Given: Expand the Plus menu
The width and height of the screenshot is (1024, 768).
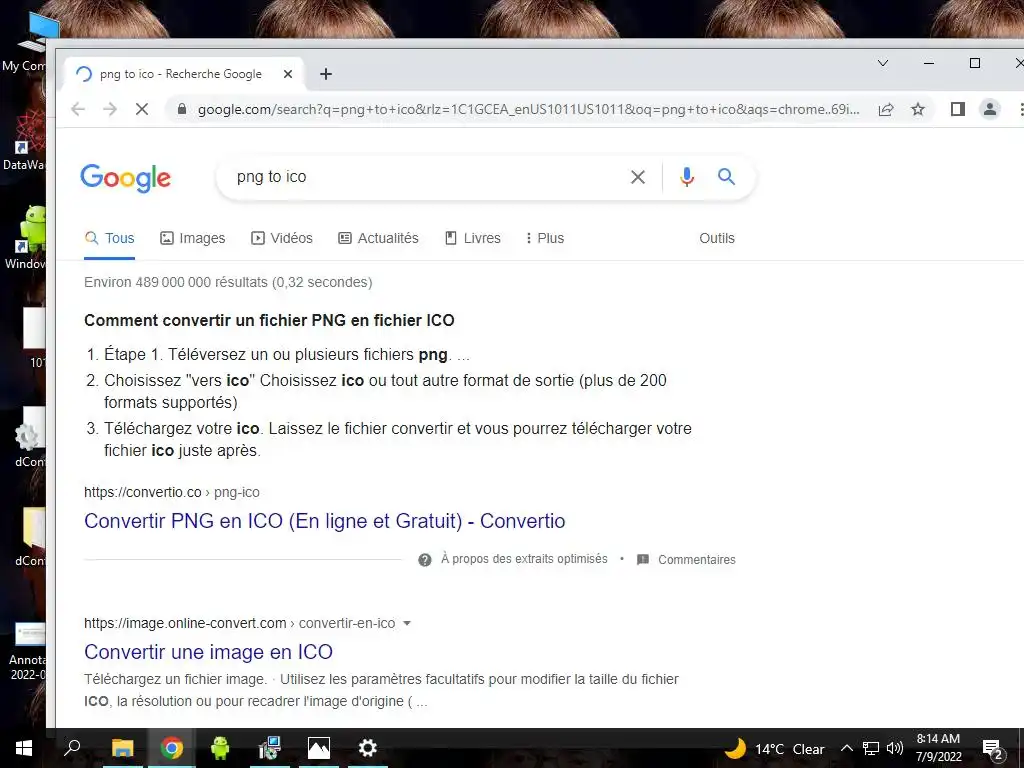Looking at the screenshot, I should coord(545,238).
